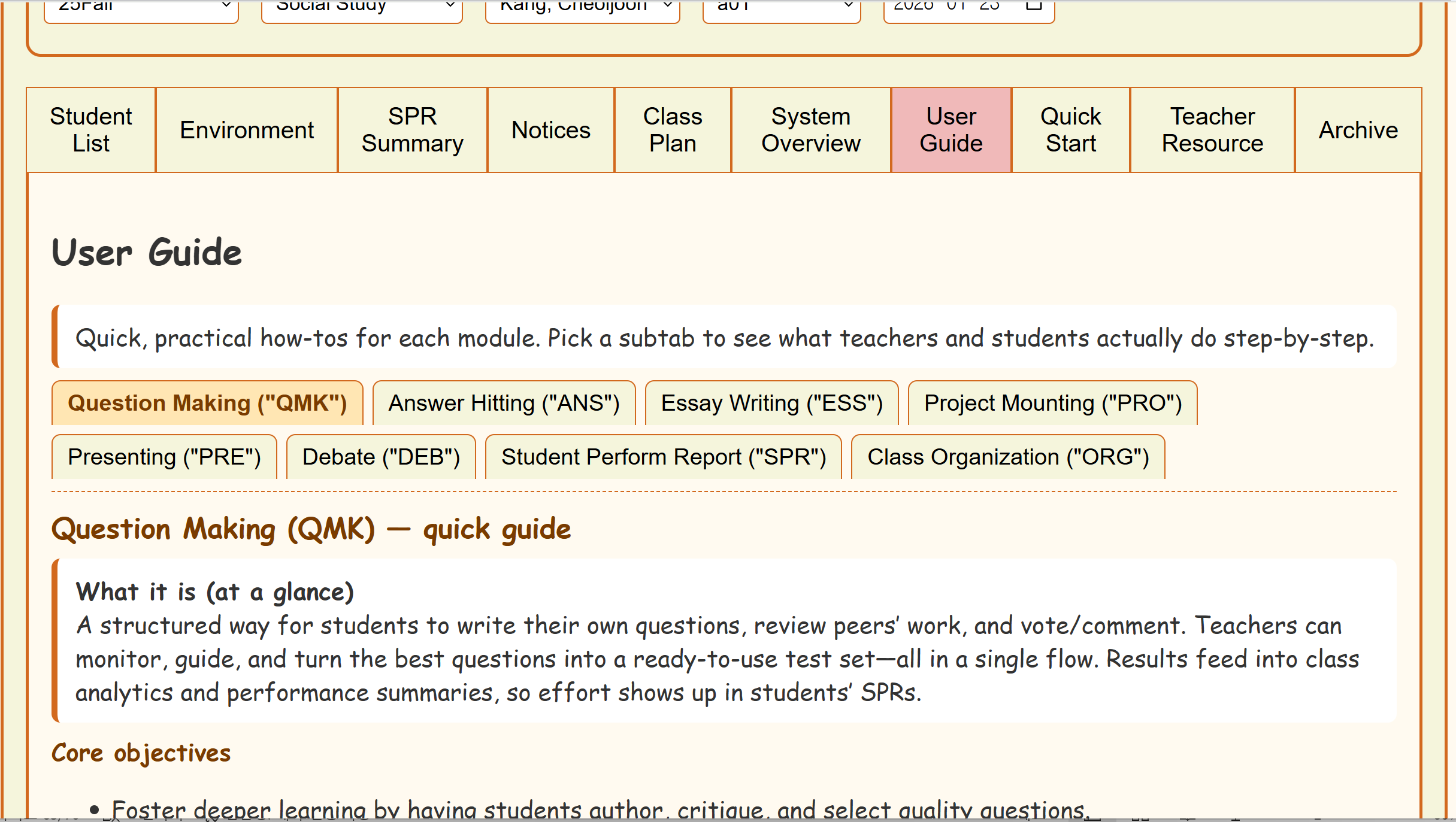The image size is (1456, 822).
Task: Expand the 25Fall semester dropdown
Action: (141, 8)
